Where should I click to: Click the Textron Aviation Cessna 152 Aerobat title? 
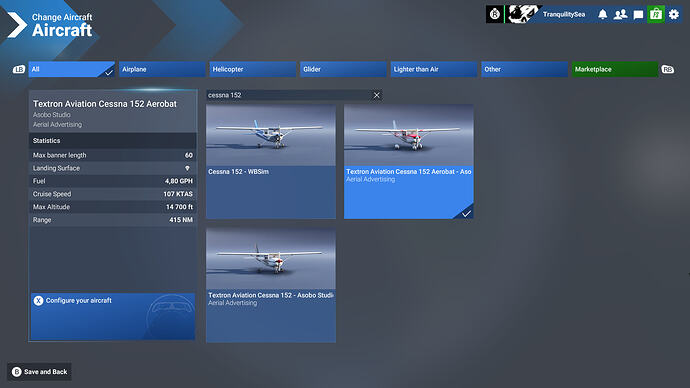pos(105,104)
